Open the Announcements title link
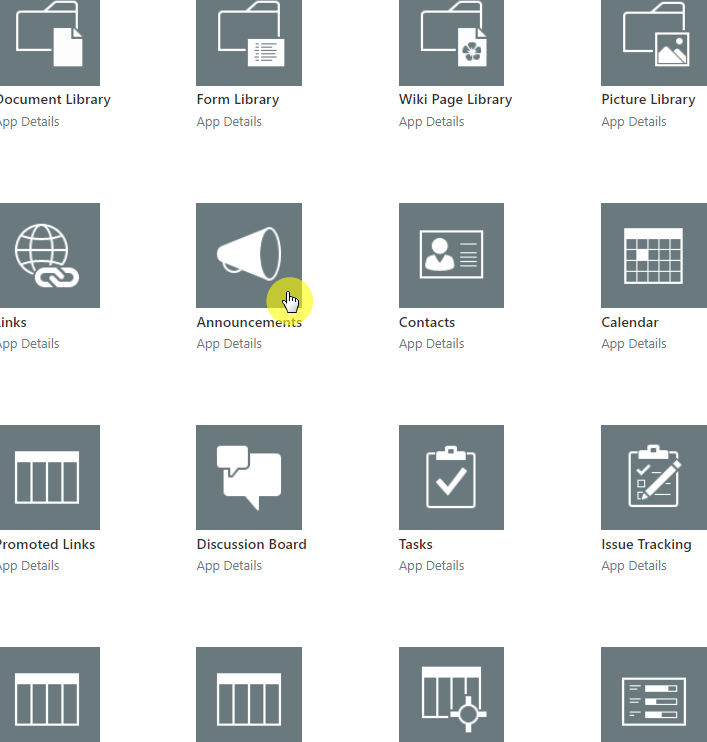The image size is (707, 742). point(249,322)
